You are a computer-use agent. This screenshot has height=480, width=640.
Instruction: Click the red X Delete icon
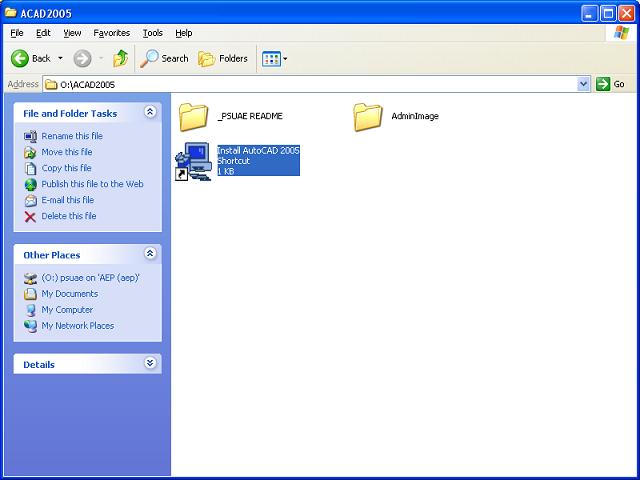click(x=30, y=216)
